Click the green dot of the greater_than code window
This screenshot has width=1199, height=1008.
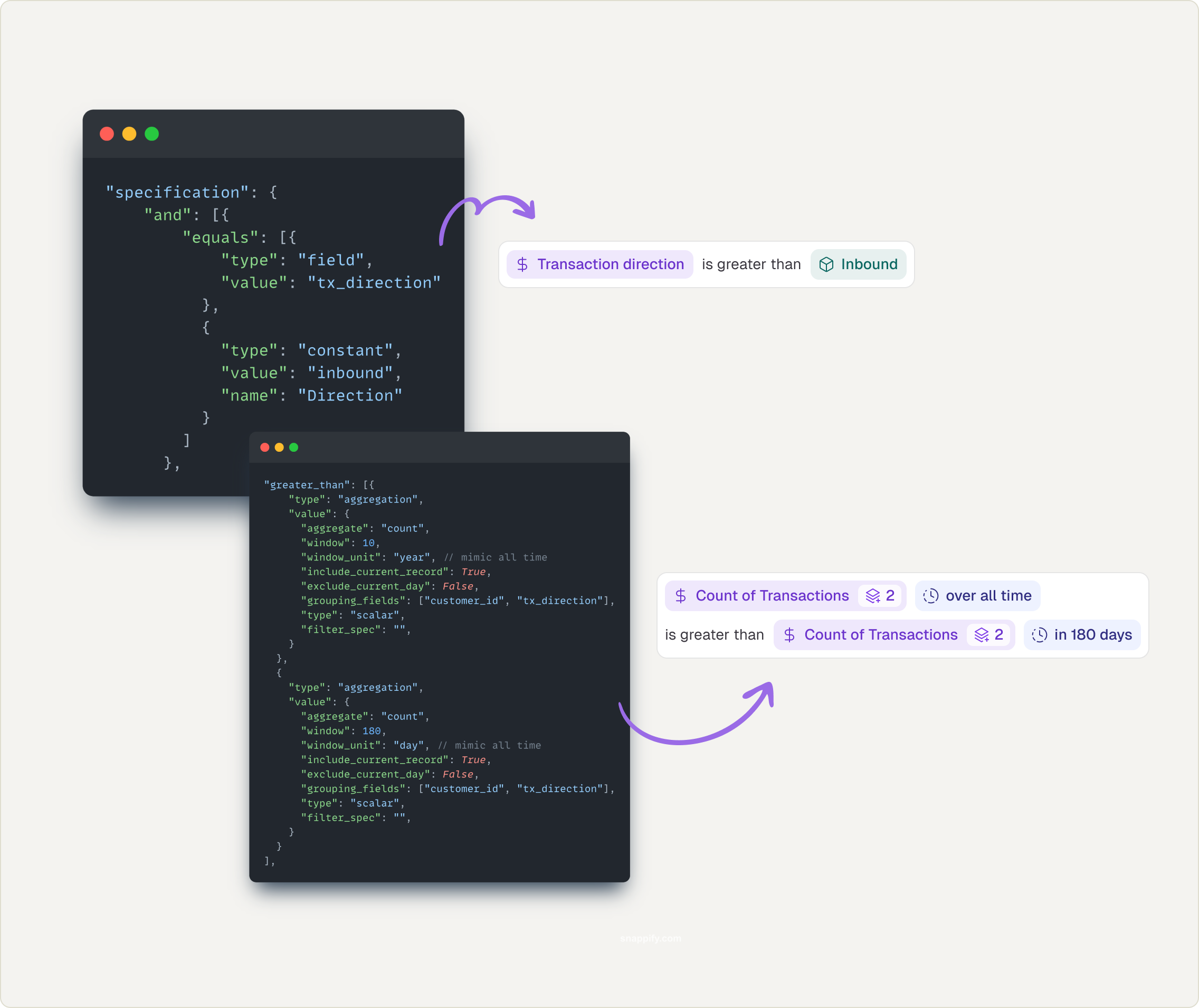(294, 448)
